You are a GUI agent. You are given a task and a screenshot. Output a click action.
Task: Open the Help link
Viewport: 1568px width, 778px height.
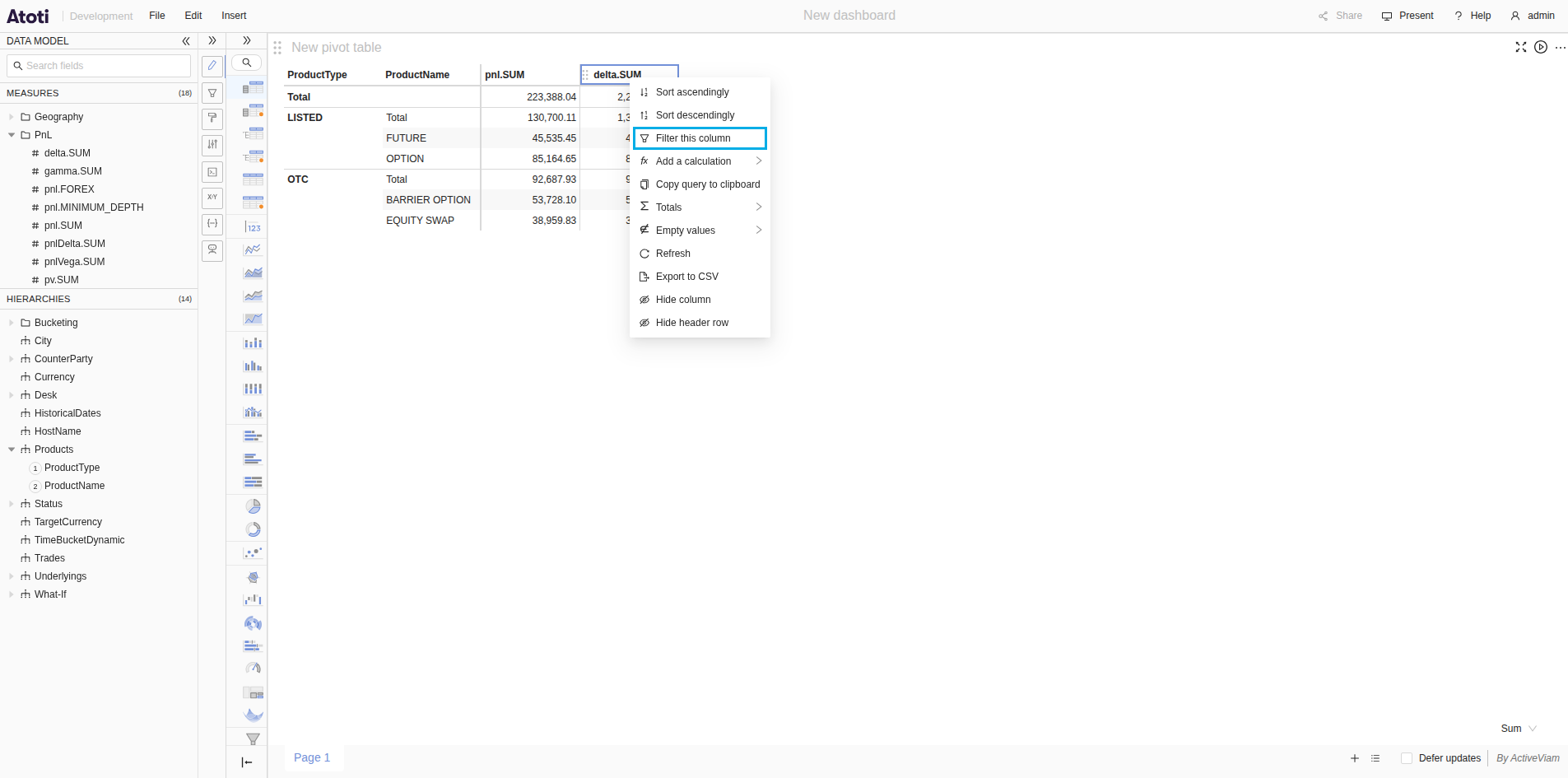point(1473,16)
